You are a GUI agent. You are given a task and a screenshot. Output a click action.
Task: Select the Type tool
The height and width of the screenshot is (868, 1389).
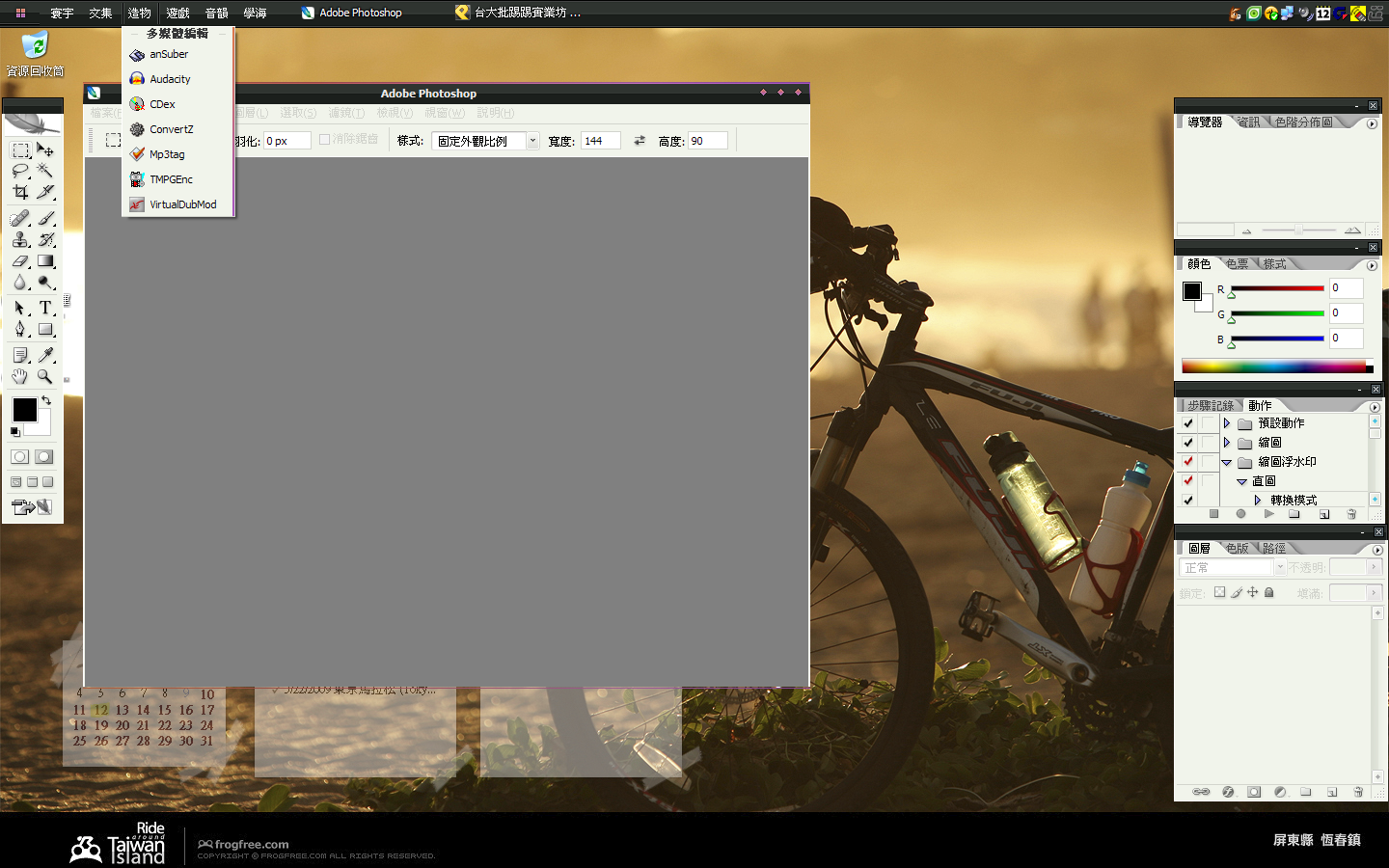click(x=45, y=308)
